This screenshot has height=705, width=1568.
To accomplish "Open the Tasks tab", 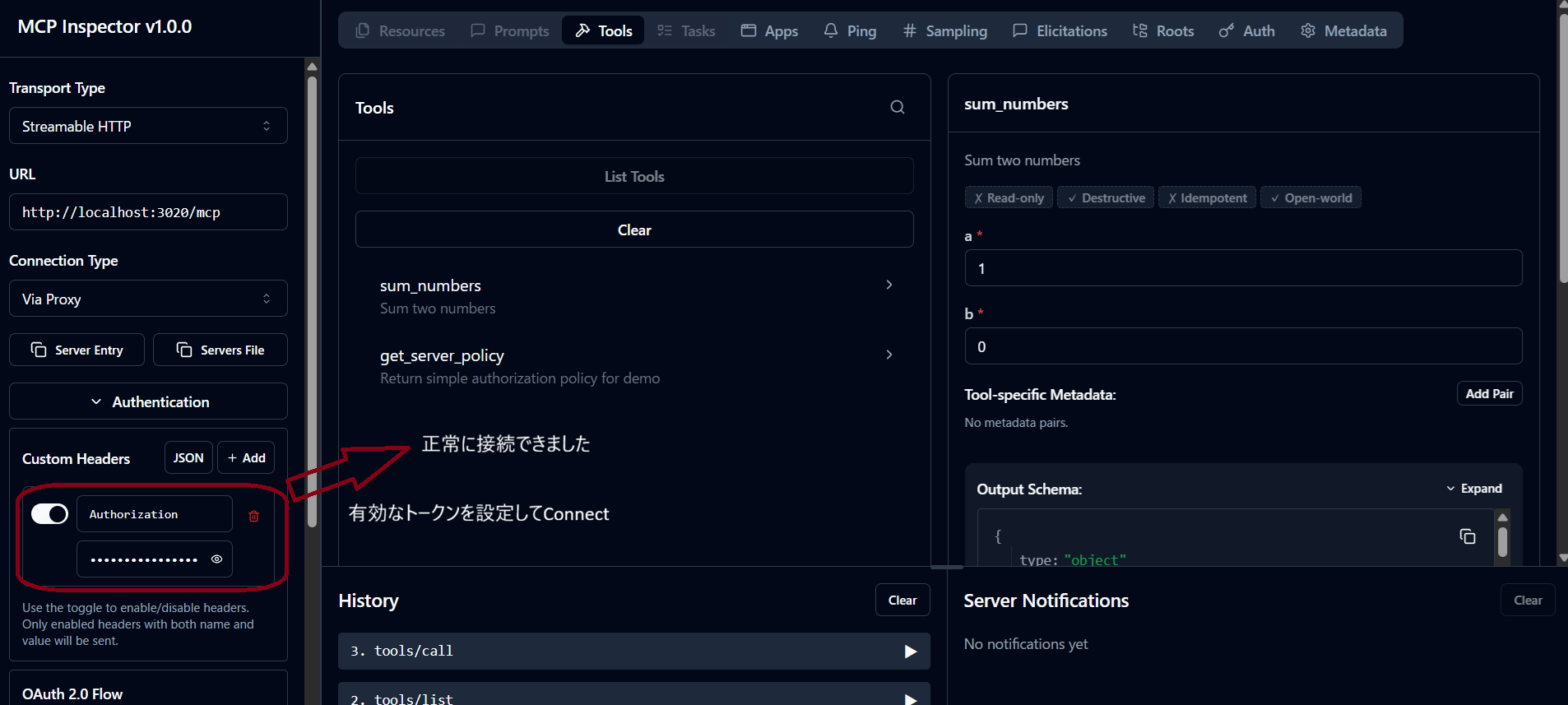I will point(686,30).
